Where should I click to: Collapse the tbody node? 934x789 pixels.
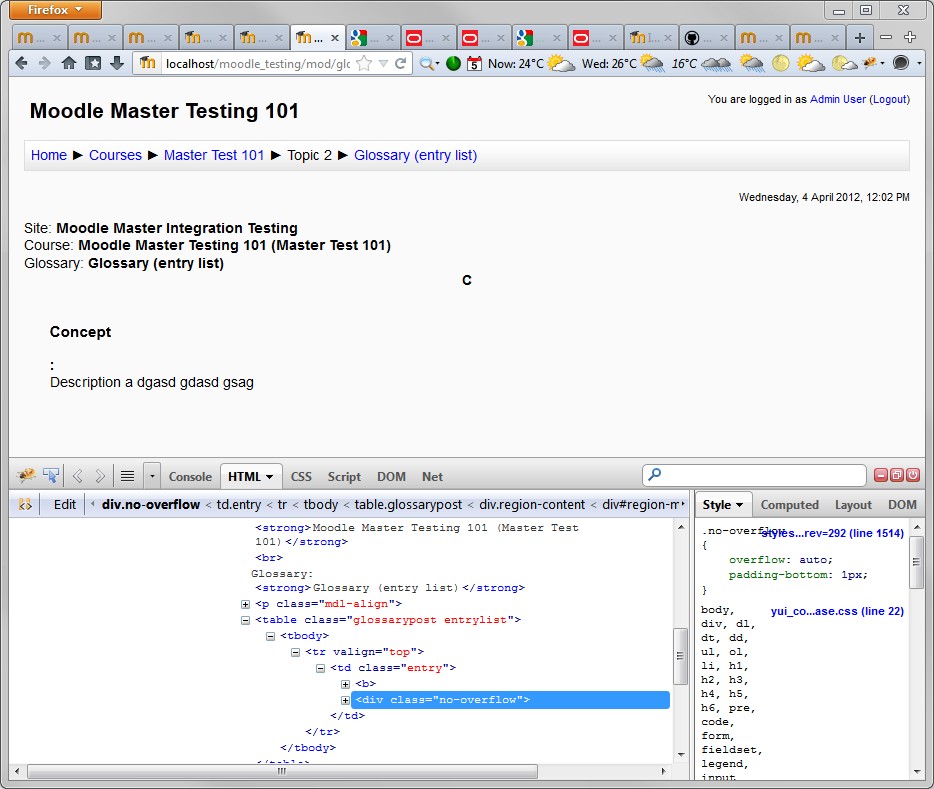point(270,636)
